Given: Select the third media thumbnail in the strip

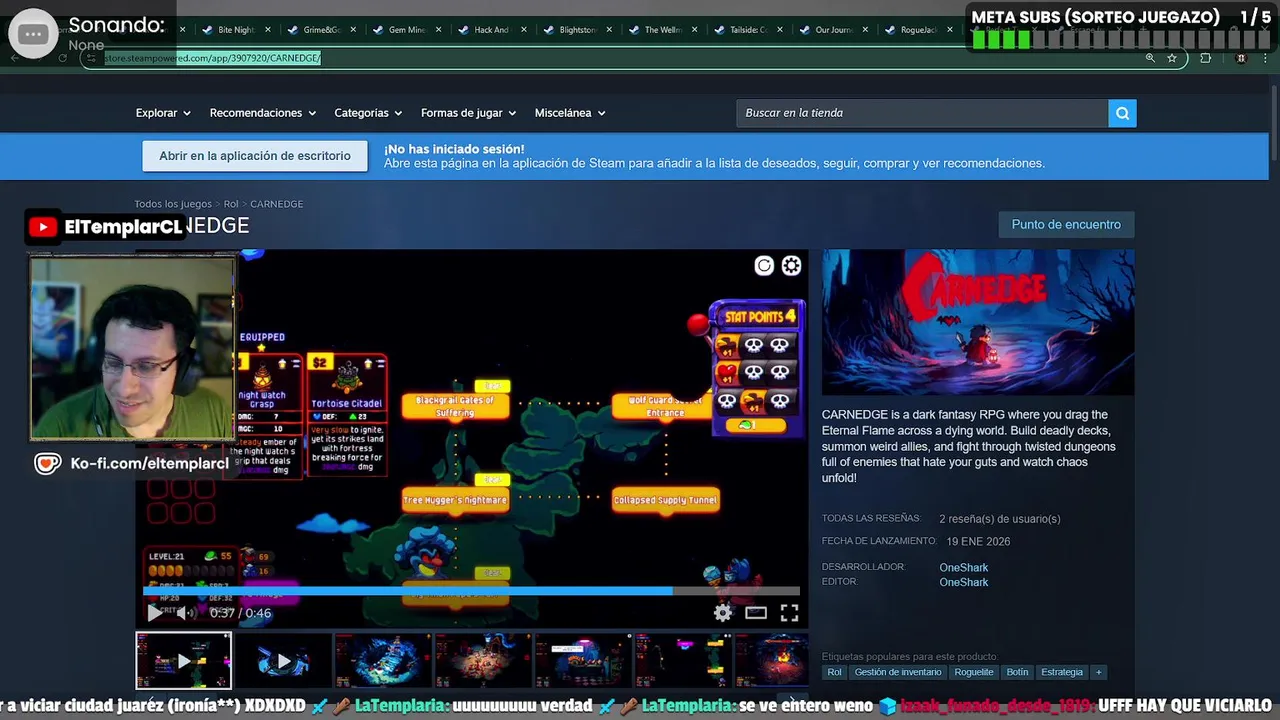Looking at the screenshot, I should click(x=383, y=660).
